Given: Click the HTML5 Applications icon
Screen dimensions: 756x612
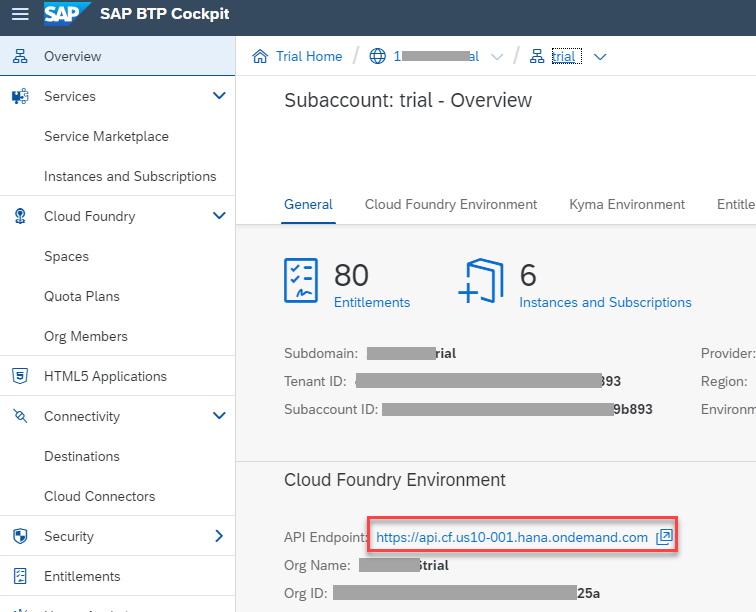Looking at the screenshot, I should pos(20,376).
